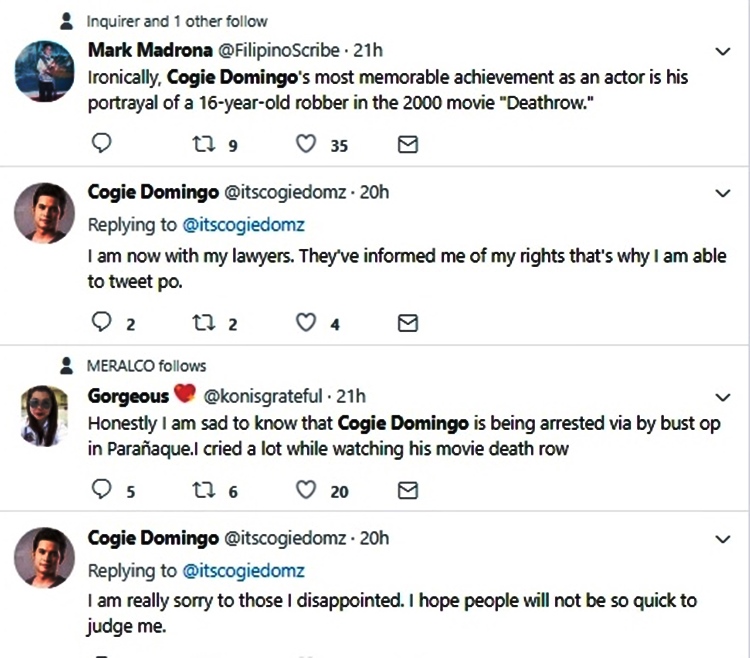
Task: Like Cogie Domingo's tweet about his lawyers
Action: point(308,322)
